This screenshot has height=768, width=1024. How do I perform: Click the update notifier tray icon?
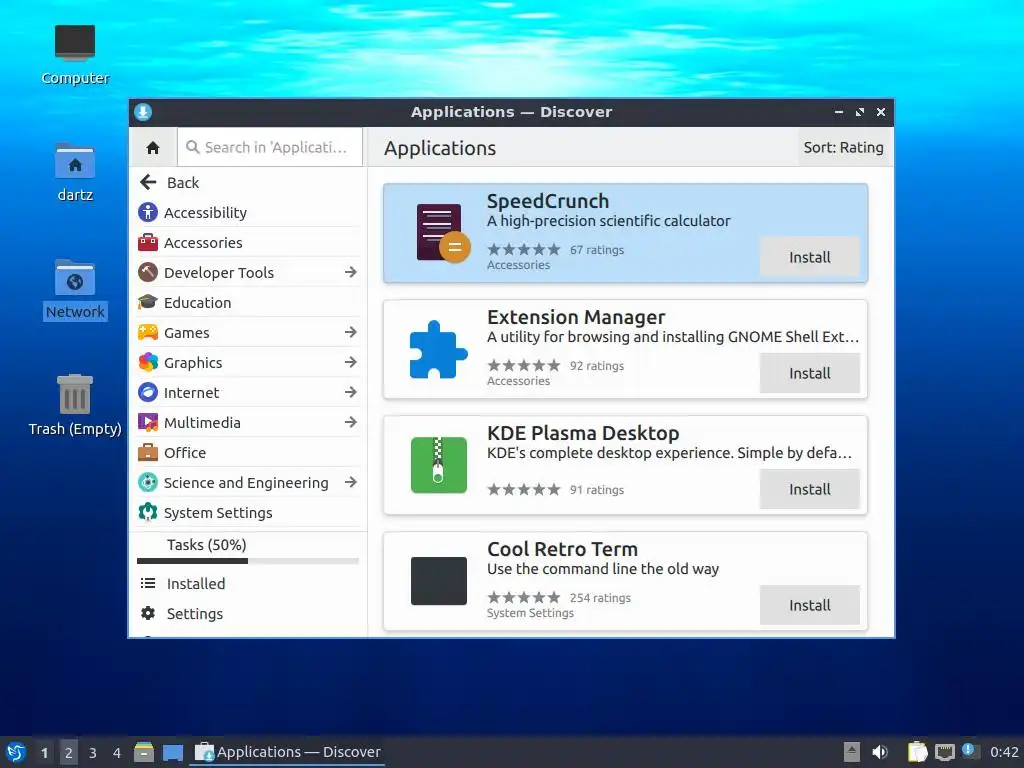coord(968,750)
